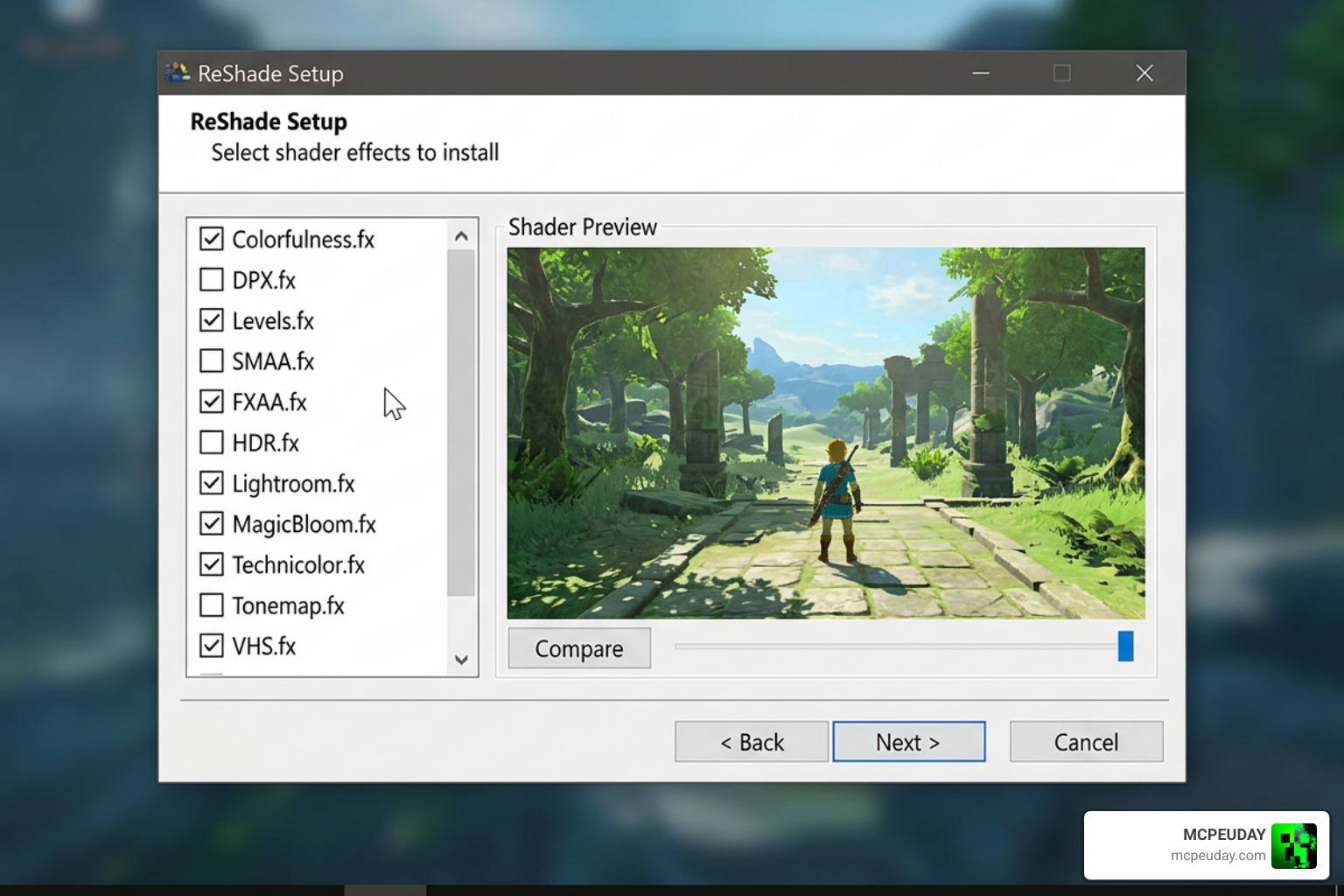Click the ReShade icon in title bar
Image resolution: width=1344 pixels, height=896 pixels.
pyautogui.click(x=178, y=73)
